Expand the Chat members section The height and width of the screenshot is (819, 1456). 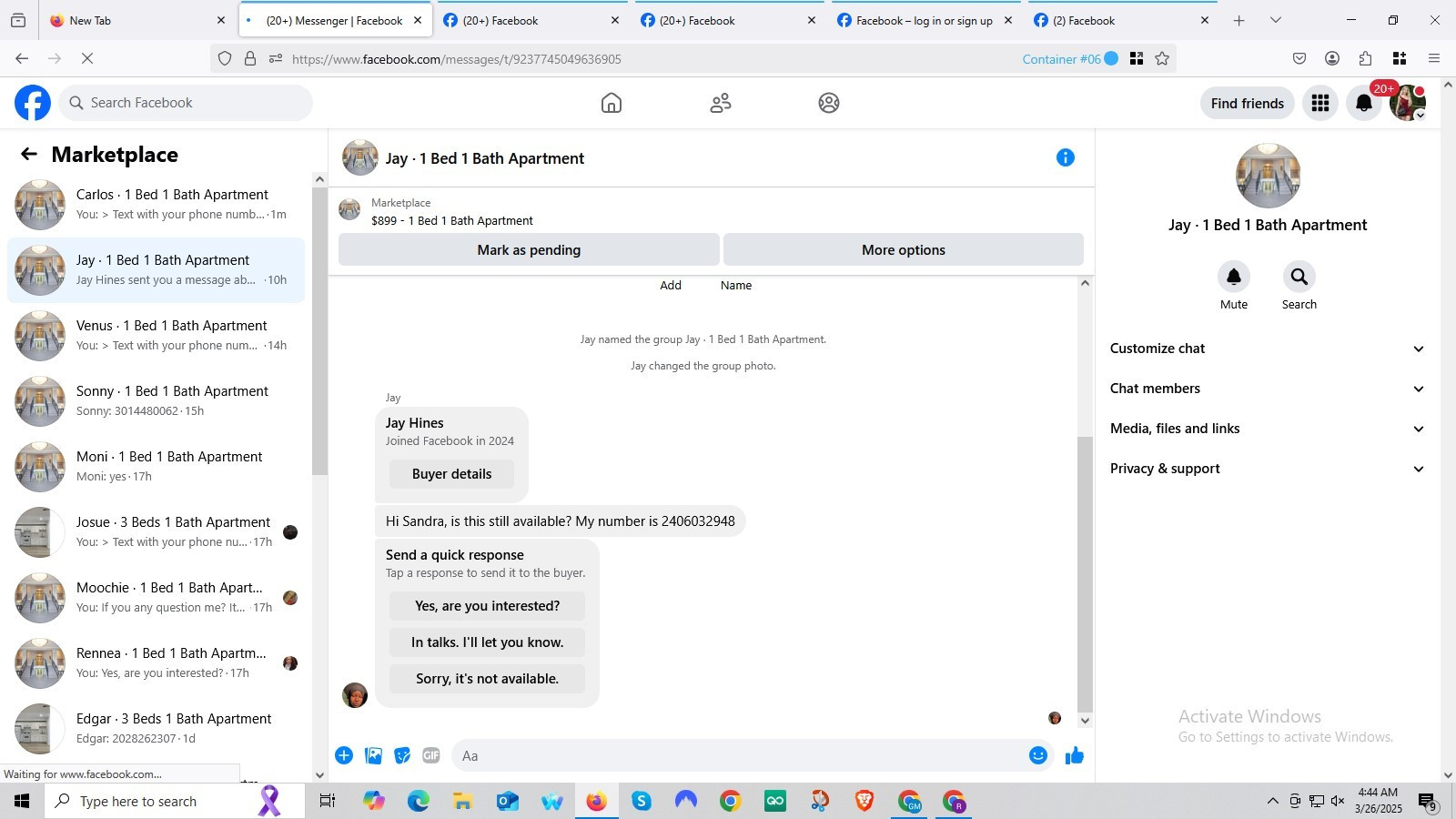[1267, 389]
